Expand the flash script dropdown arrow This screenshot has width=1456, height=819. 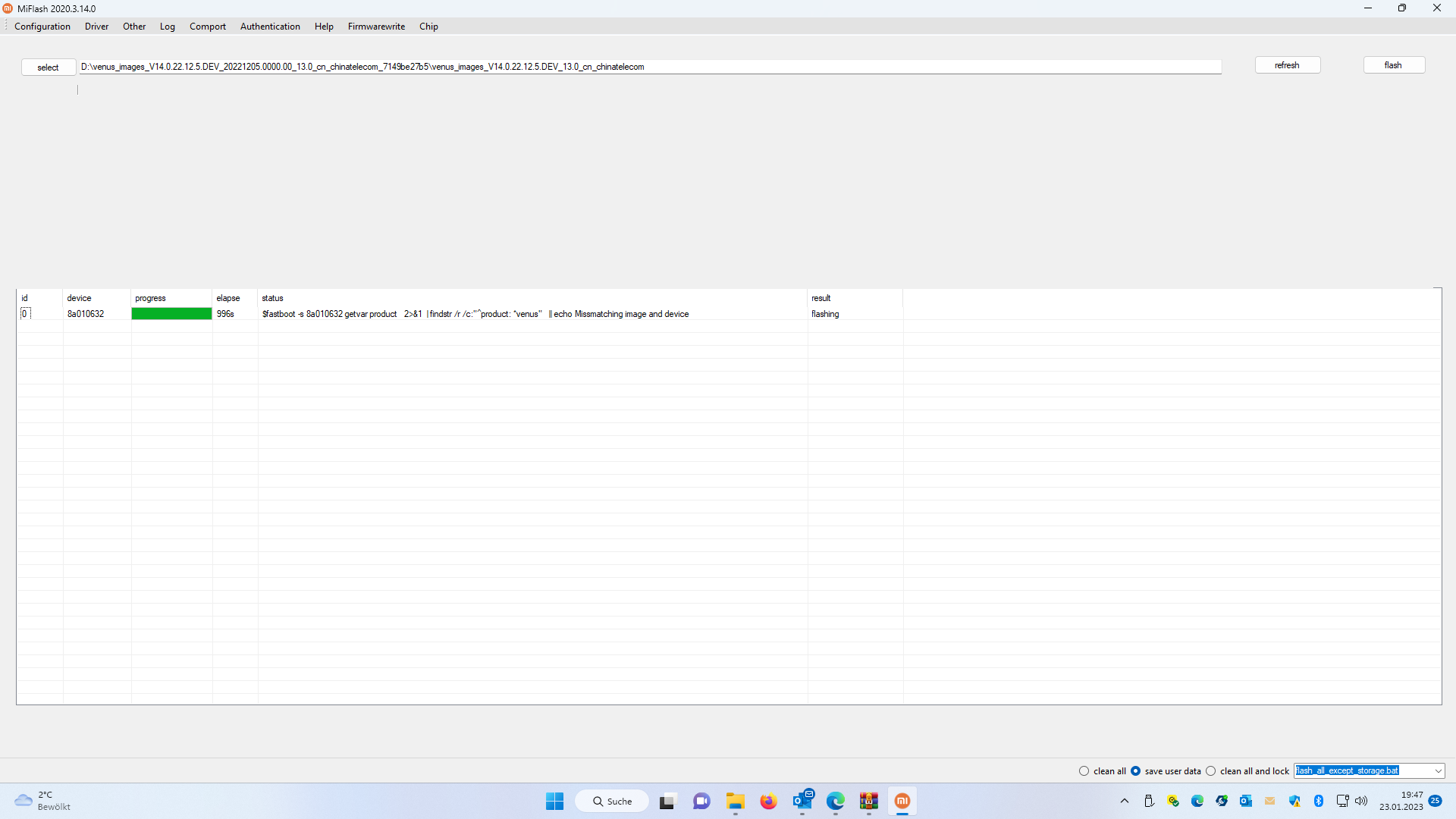pyautogui.click(x=1438, y=771)
